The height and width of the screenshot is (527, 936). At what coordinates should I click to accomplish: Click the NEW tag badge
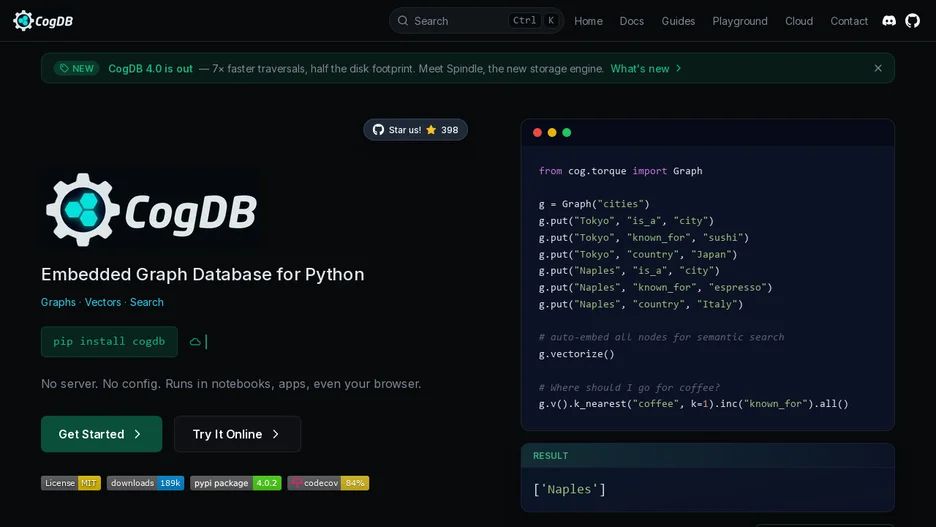pos(77,69)
